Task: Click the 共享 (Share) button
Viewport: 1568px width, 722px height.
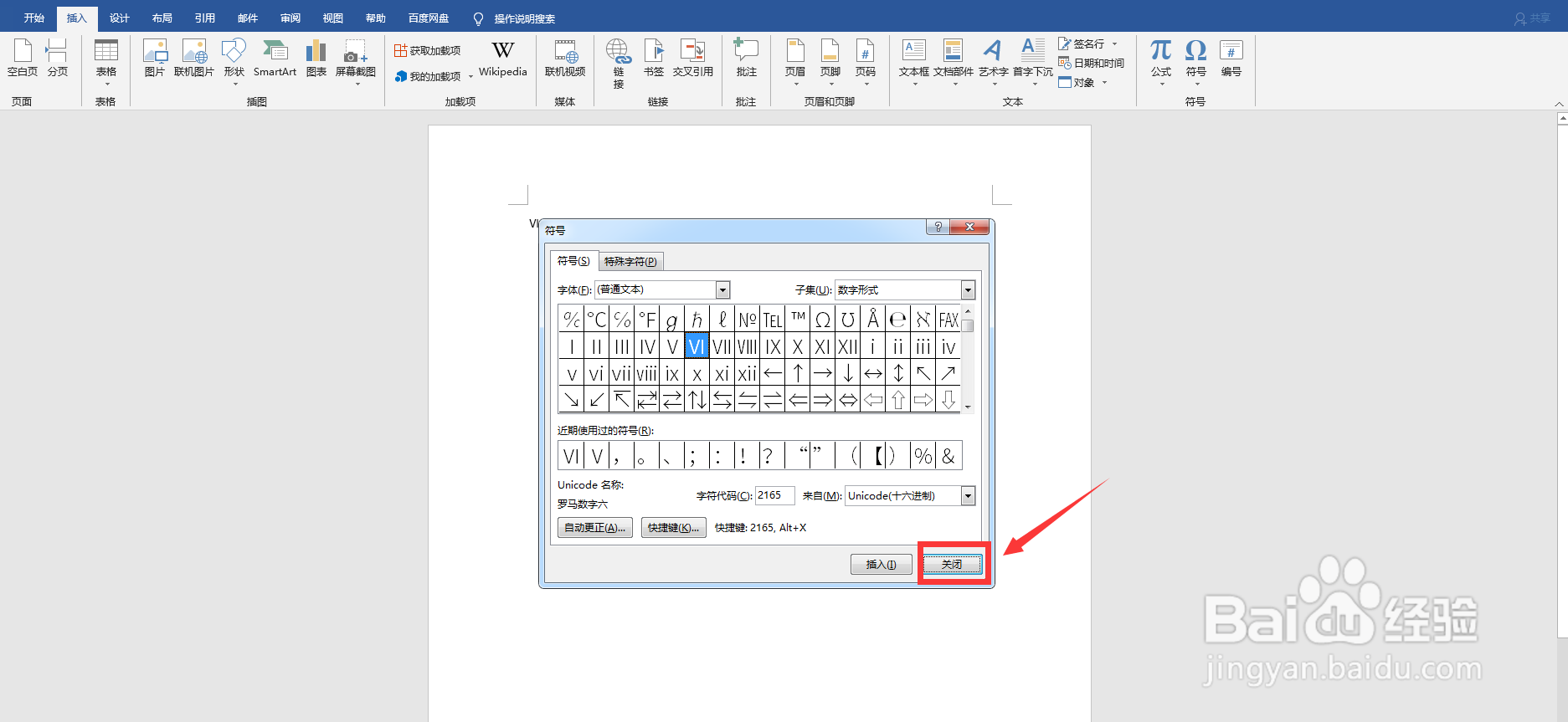Action: click(x=1532, y=18)
